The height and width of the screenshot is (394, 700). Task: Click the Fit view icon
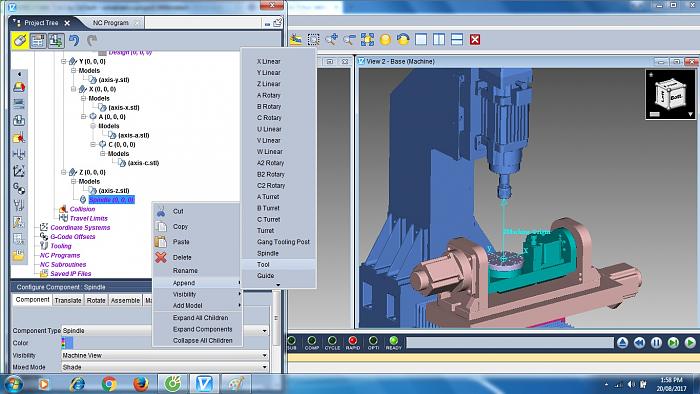(x=367, y=40)
